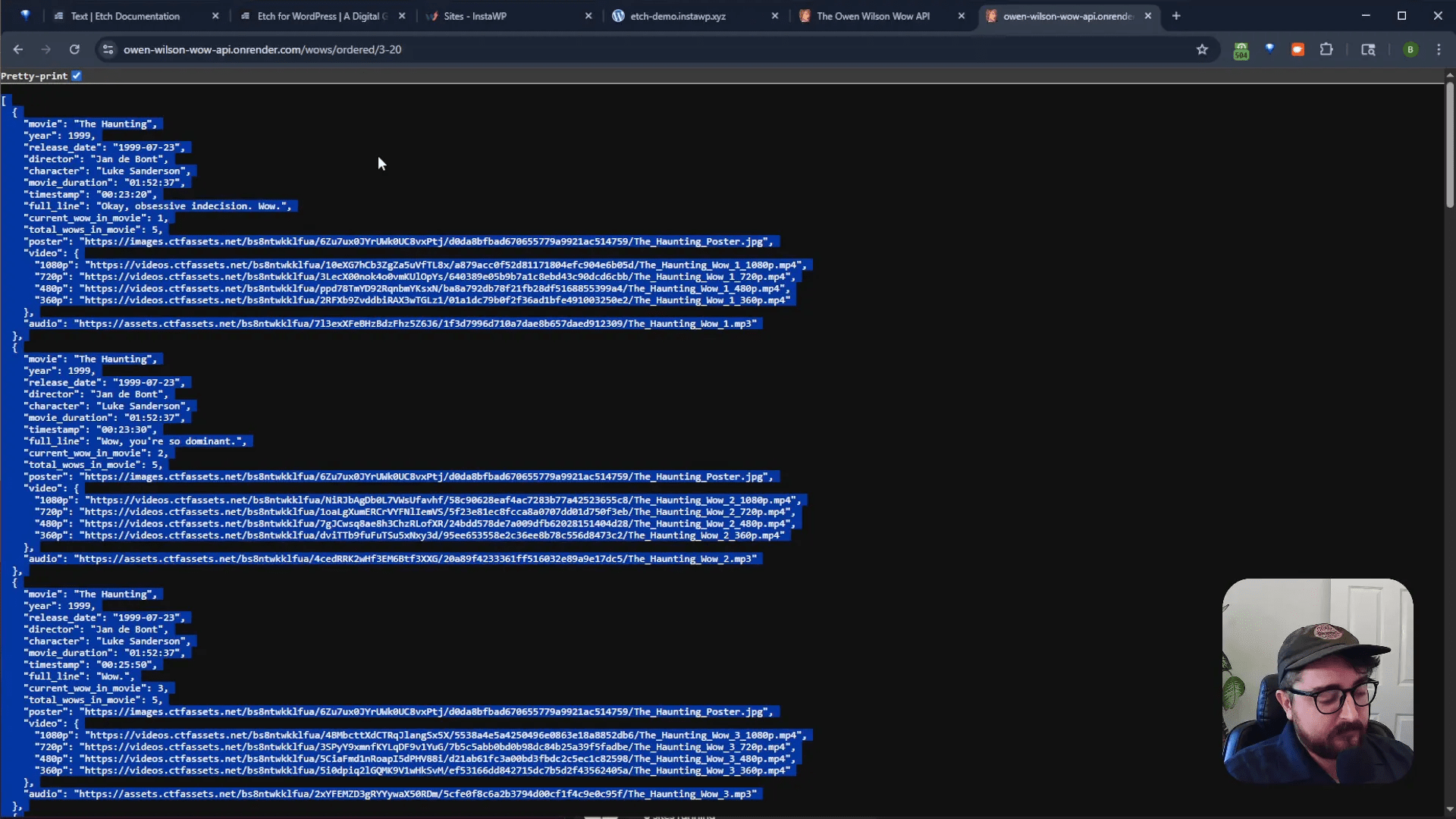Click the vertical scrollbar thumb
The width and height of the screenshot is (1456, 819).
click(1449, 144)
